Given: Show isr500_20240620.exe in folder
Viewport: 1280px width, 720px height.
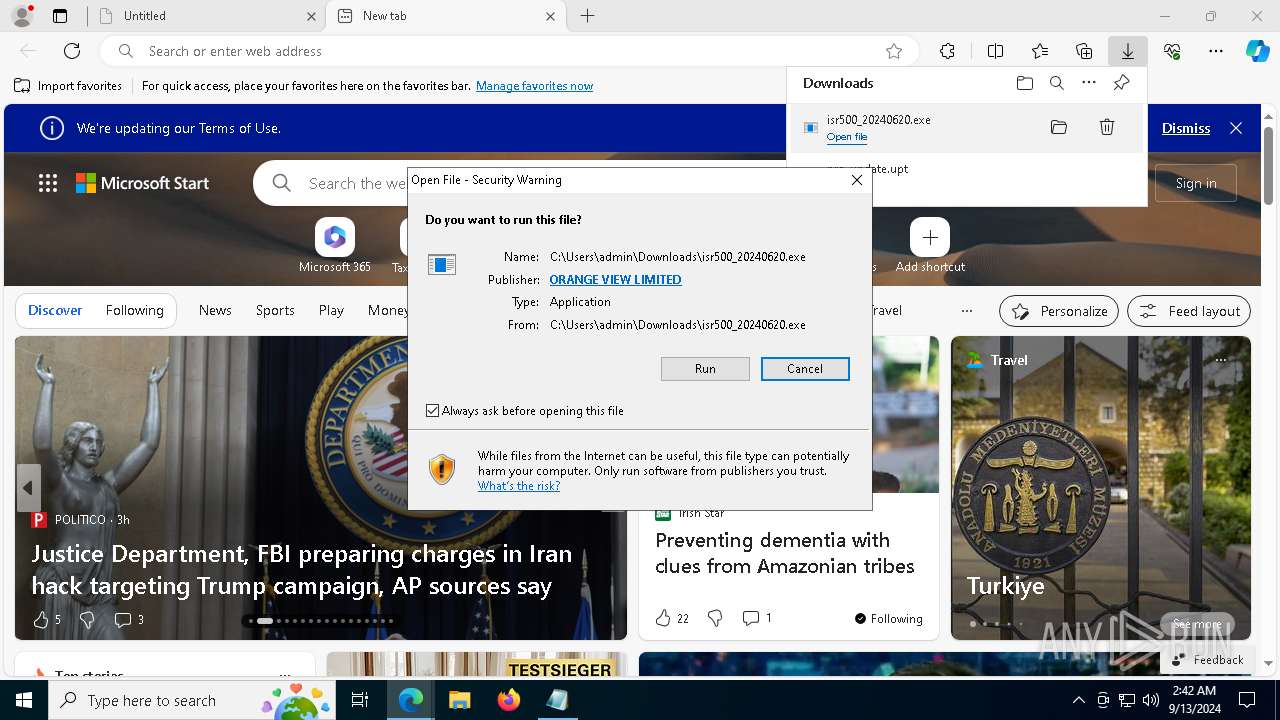Looking at the screenshot, I should click(x=1059, y=127).
